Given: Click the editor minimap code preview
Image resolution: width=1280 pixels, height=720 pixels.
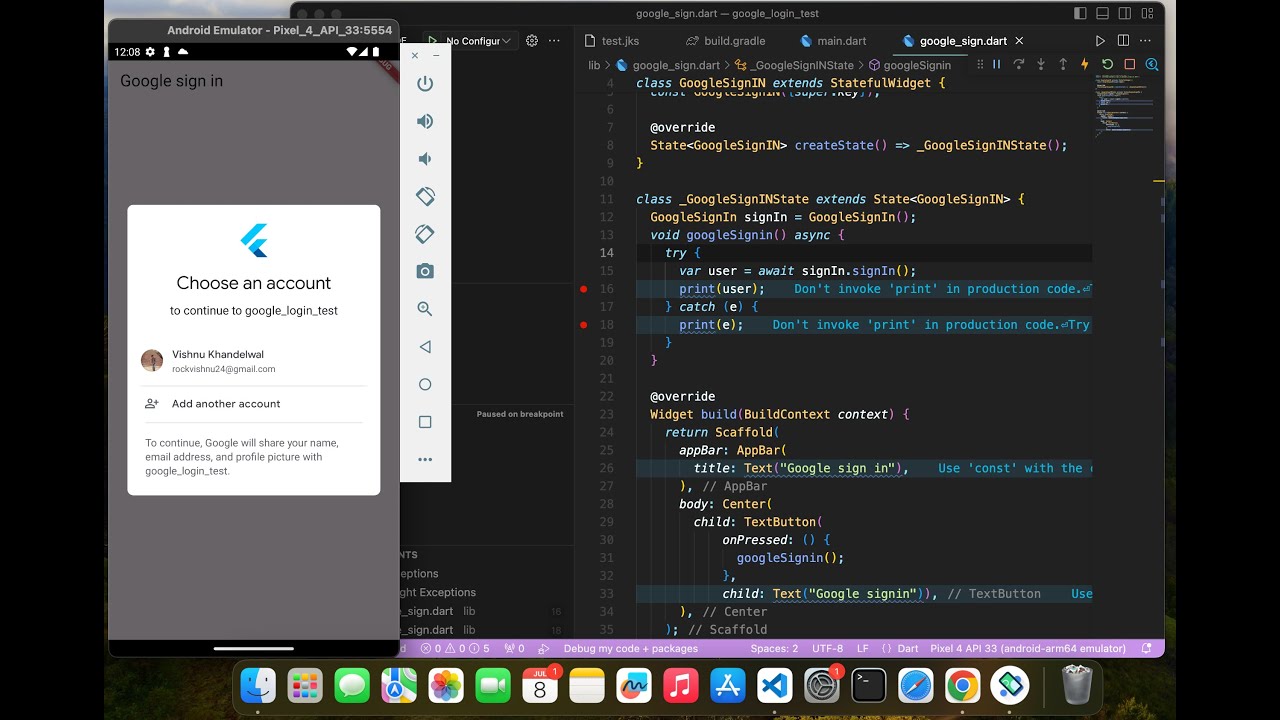Looking at the screenshot, I should click(x=1124, y=107).
